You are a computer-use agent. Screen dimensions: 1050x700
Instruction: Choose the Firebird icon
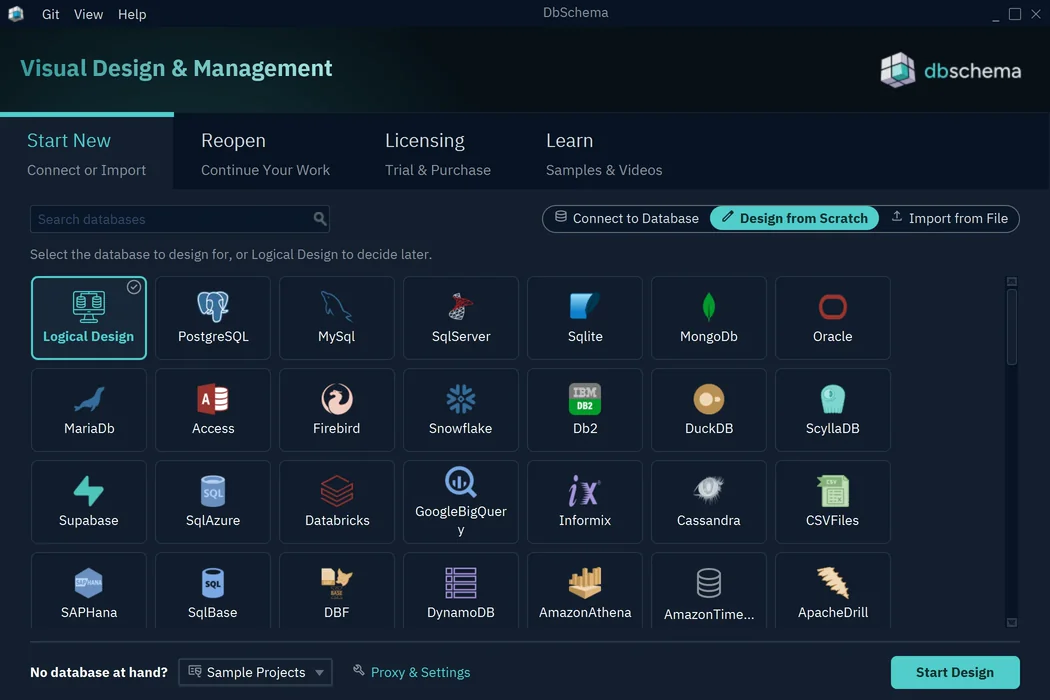336,399
